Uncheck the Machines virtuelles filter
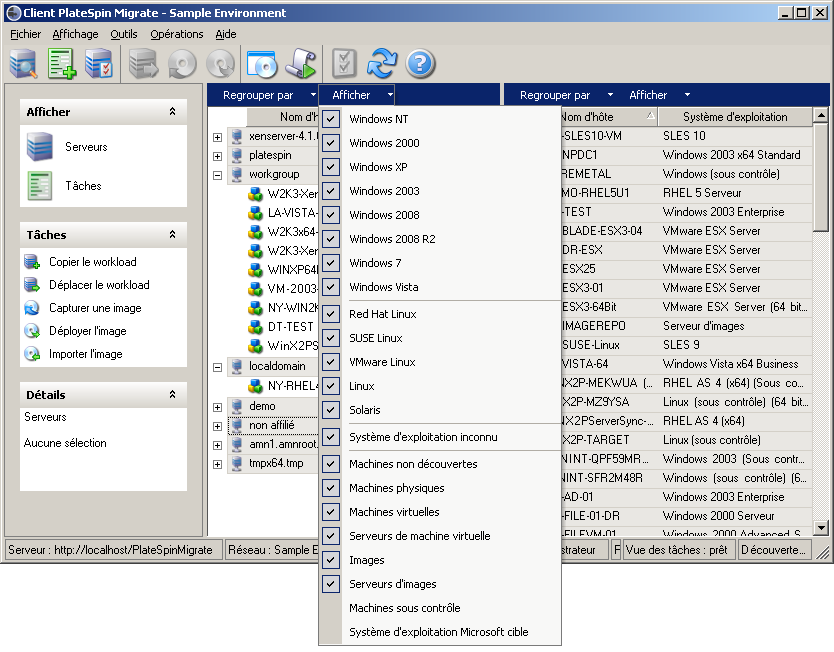 tap(331, 512)
